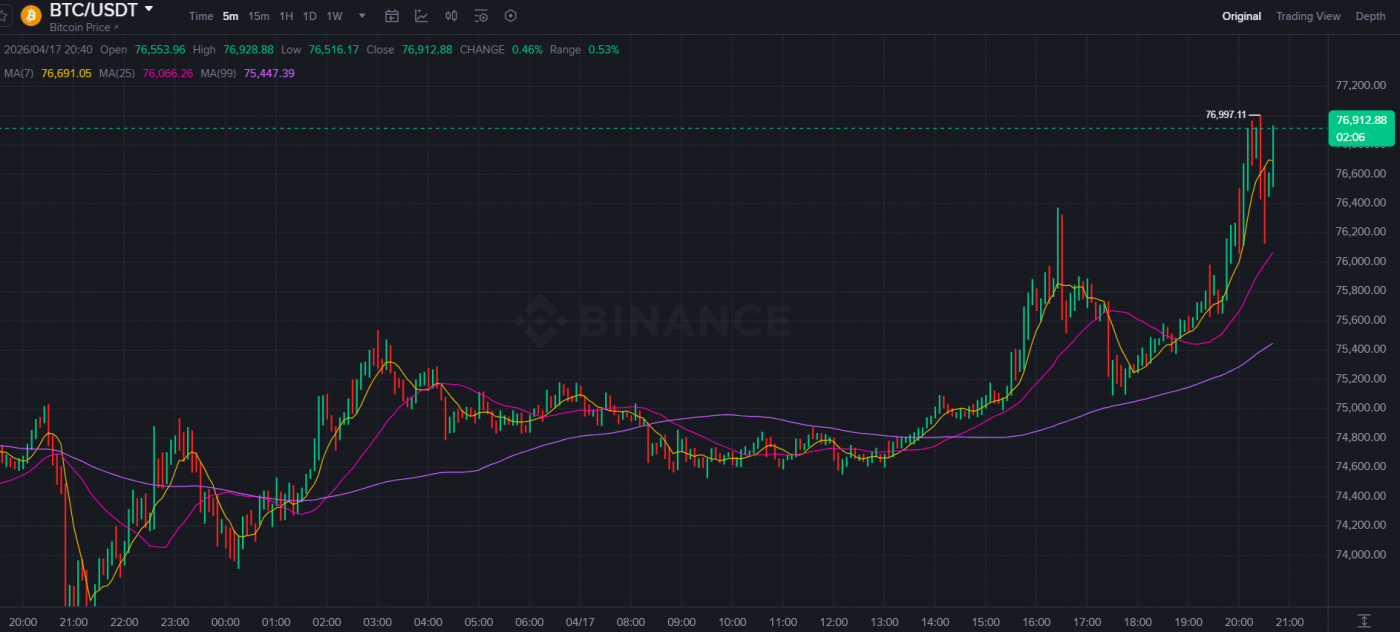The height and width of the screenshot is (632, 1400).
Task: Click the auto-fit price scale icon
Action: [1363, 621]
